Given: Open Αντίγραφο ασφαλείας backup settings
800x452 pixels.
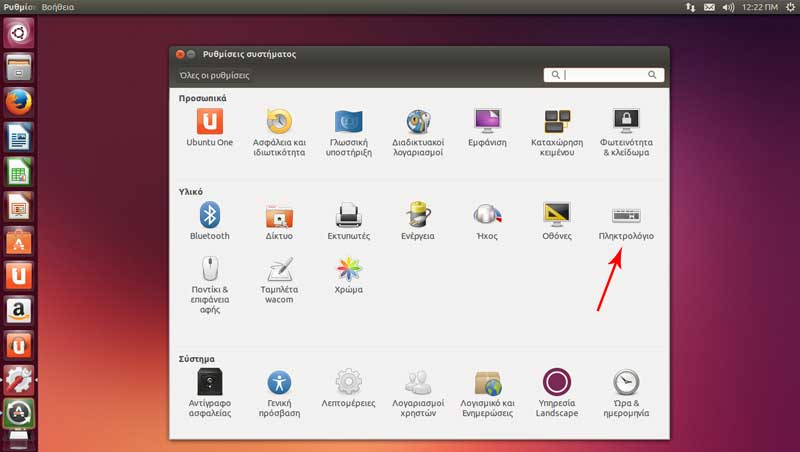Looking at the screenshot, I should click(210, 393).
